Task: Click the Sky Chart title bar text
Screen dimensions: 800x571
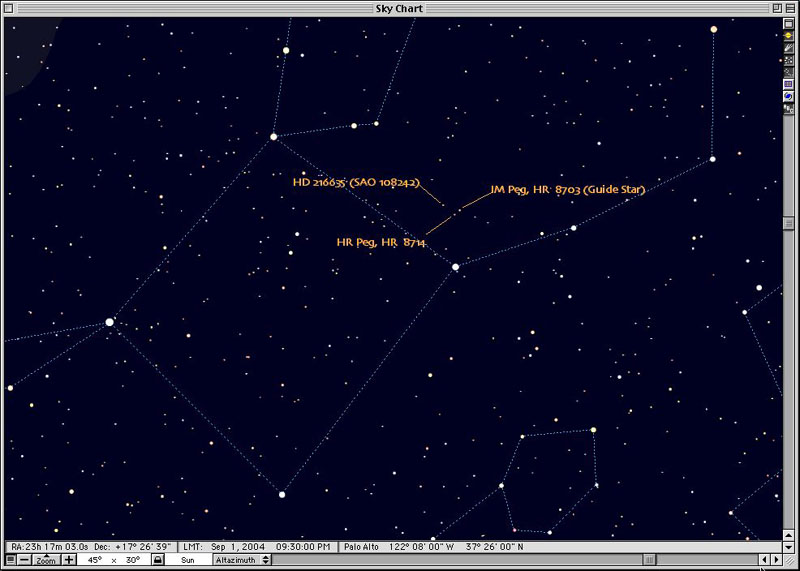Action: click(399, 9)
